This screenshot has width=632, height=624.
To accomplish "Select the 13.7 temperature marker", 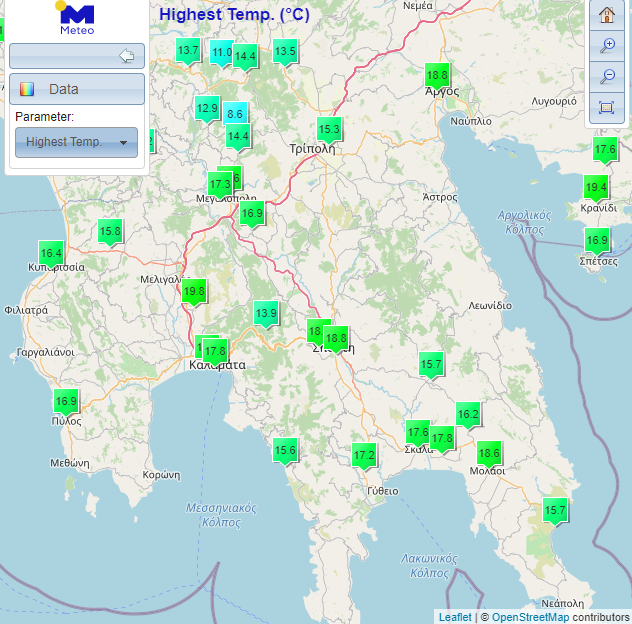I will point(188,52).
